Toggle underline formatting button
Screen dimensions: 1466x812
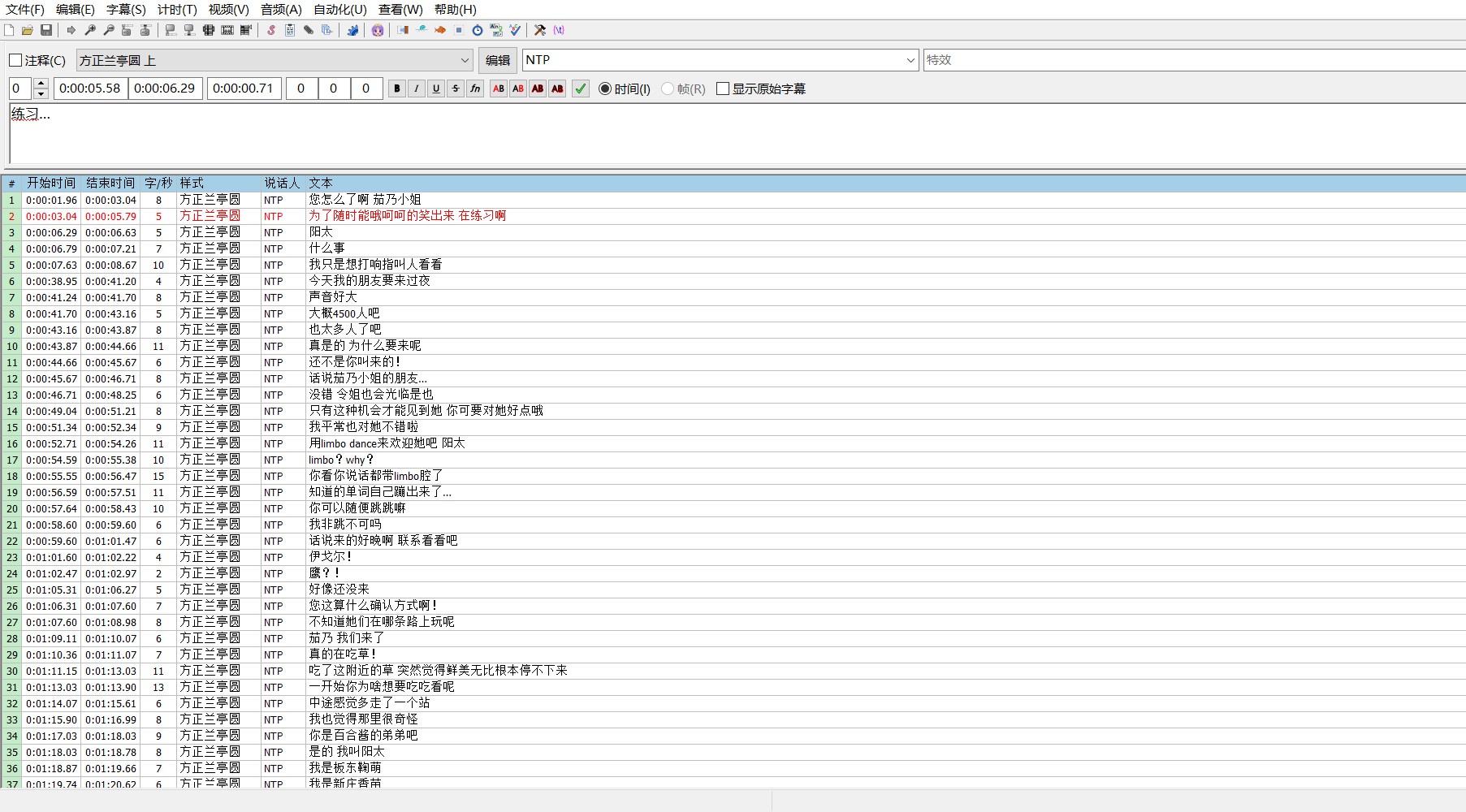[436, 89]
